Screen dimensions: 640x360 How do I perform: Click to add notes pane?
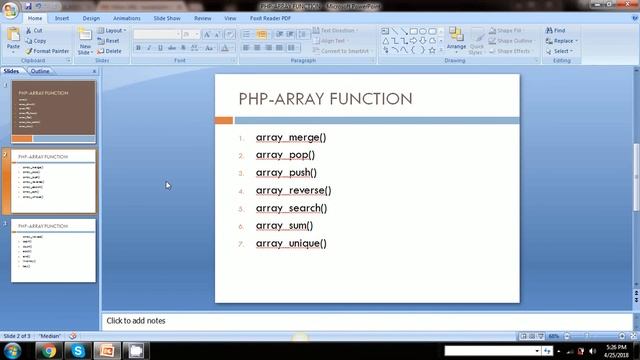click(367, 321)
